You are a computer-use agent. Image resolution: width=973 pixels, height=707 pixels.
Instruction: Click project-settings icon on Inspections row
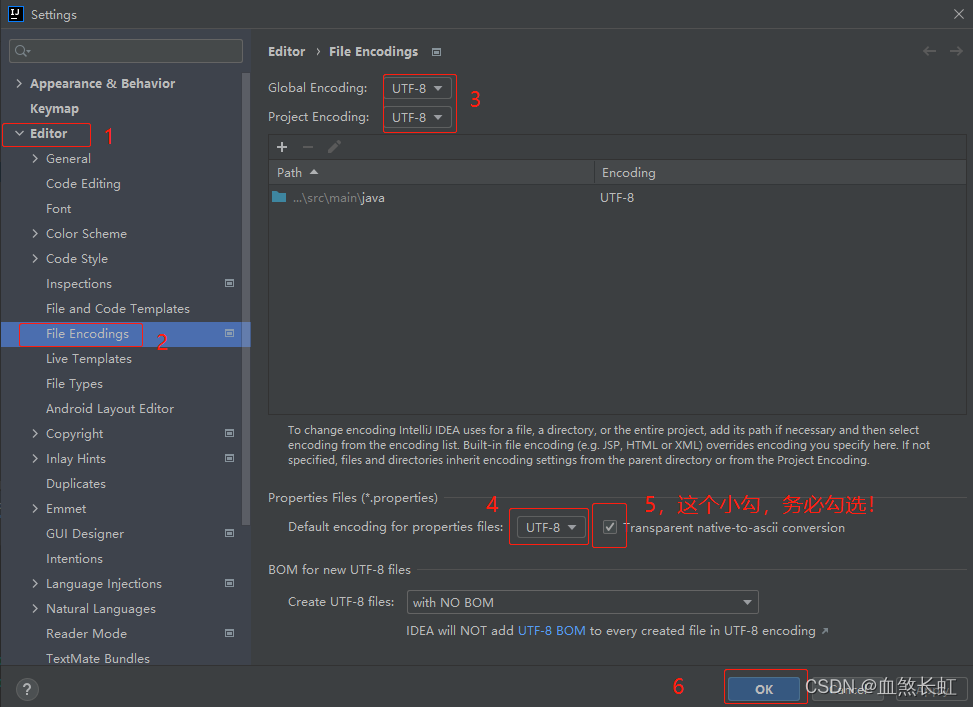coord(230,283)
